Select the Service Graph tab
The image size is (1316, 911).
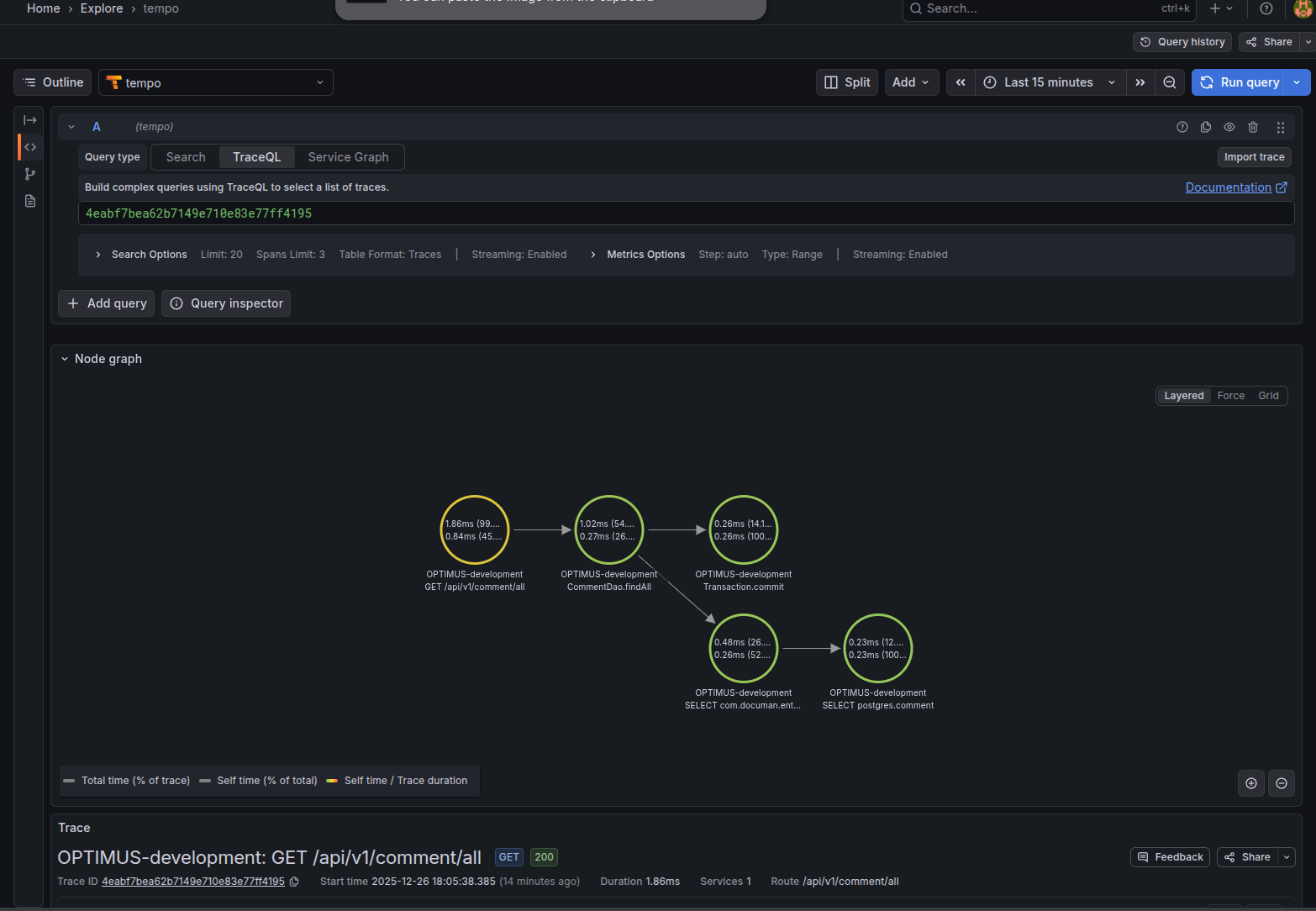click(348, 157)
